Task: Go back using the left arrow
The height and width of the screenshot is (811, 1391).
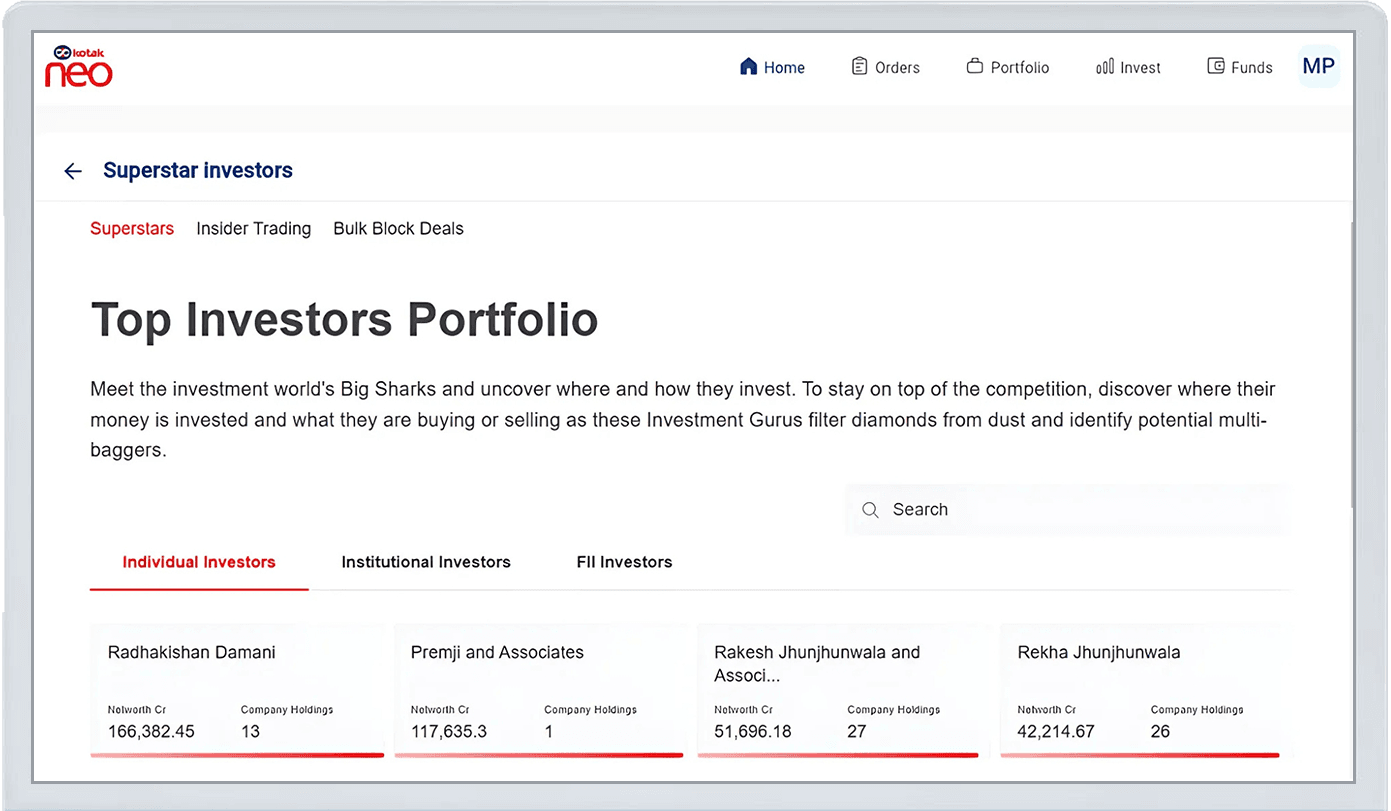Action: (72, 171)
